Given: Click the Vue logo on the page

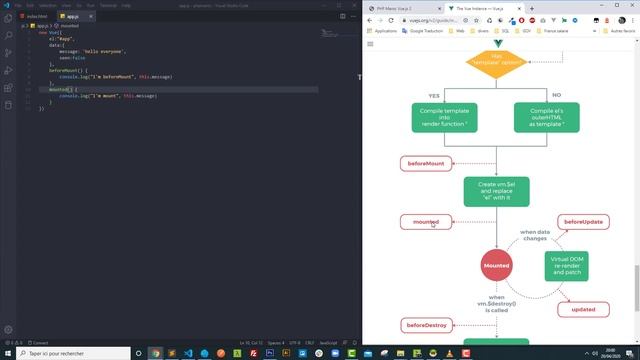Looking at the screenshot, I should 498,43.
